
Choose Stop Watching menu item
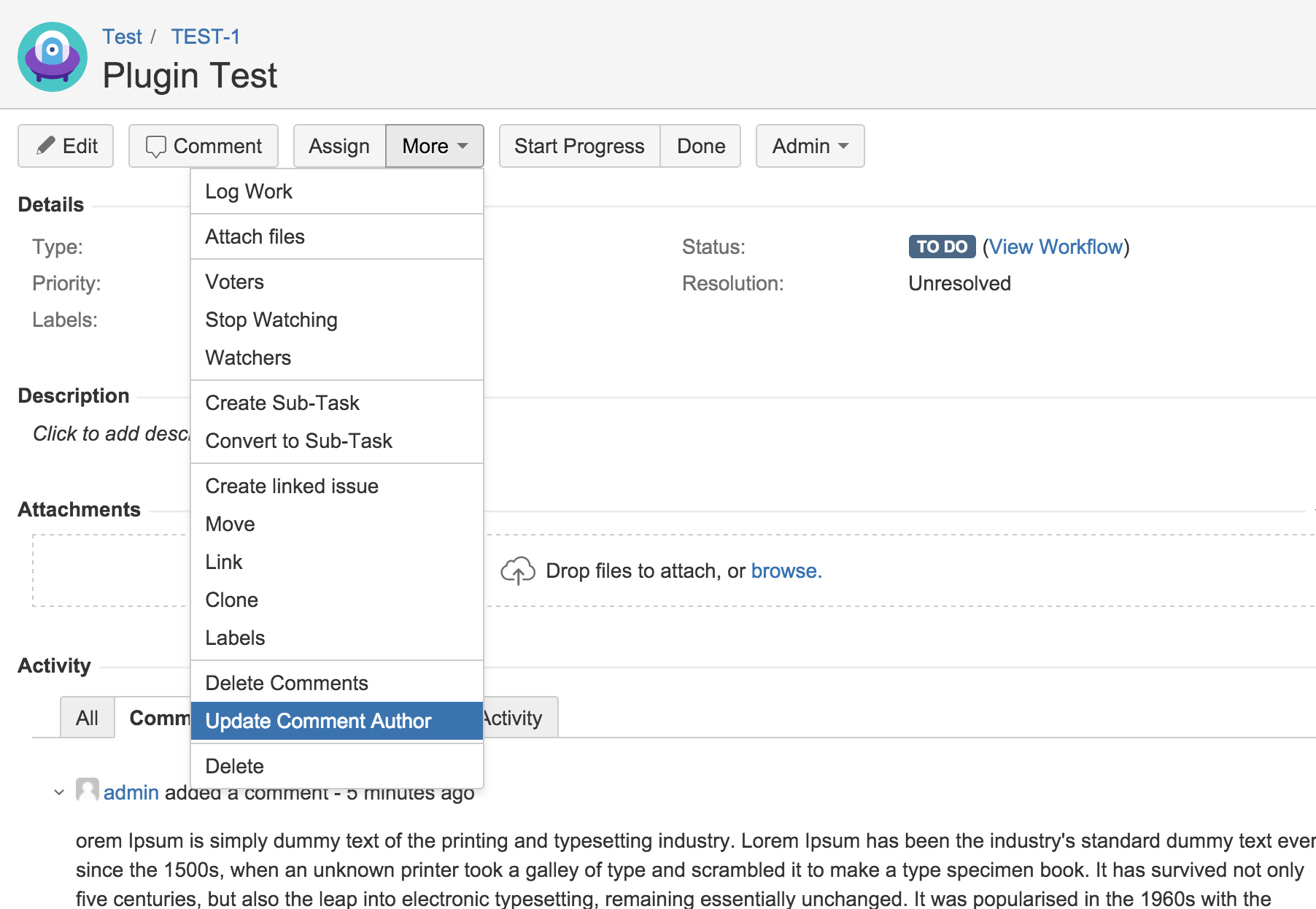click(337, 320)
